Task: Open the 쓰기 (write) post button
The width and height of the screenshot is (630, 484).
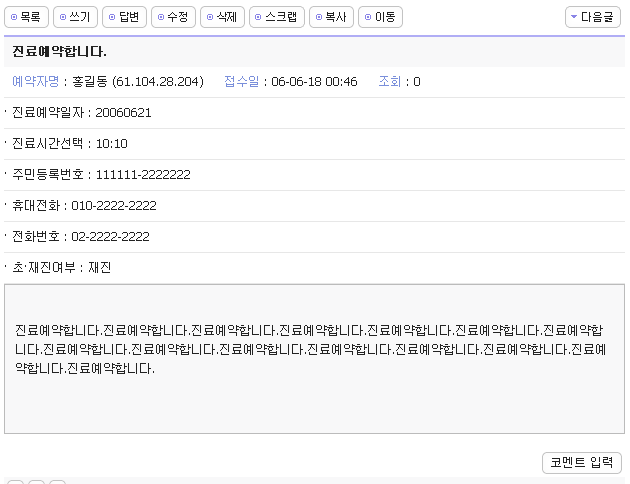Action: click(x=76, y=17)
